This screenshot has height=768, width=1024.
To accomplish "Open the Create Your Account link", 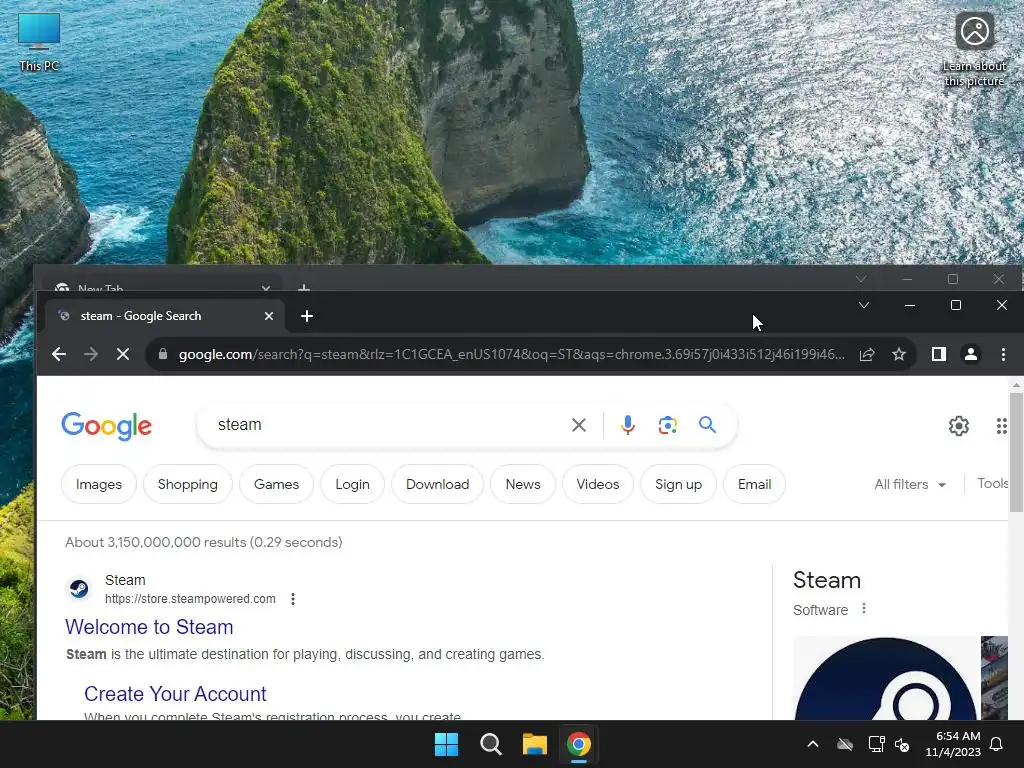I will pos(175,694).
